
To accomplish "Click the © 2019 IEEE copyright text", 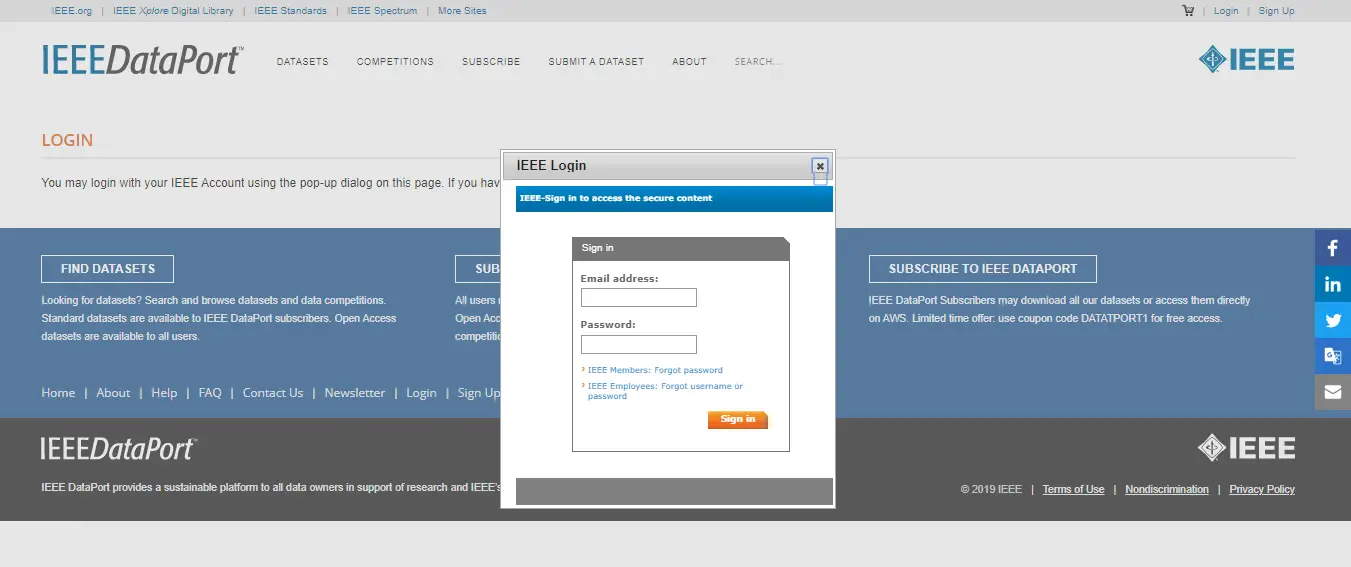I will [991, 489].
